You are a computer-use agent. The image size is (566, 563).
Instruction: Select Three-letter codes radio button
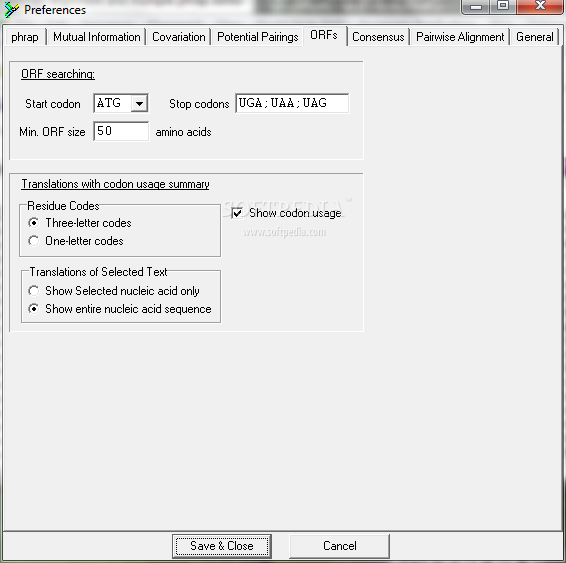pyautogui.click(x=34, y=223)
